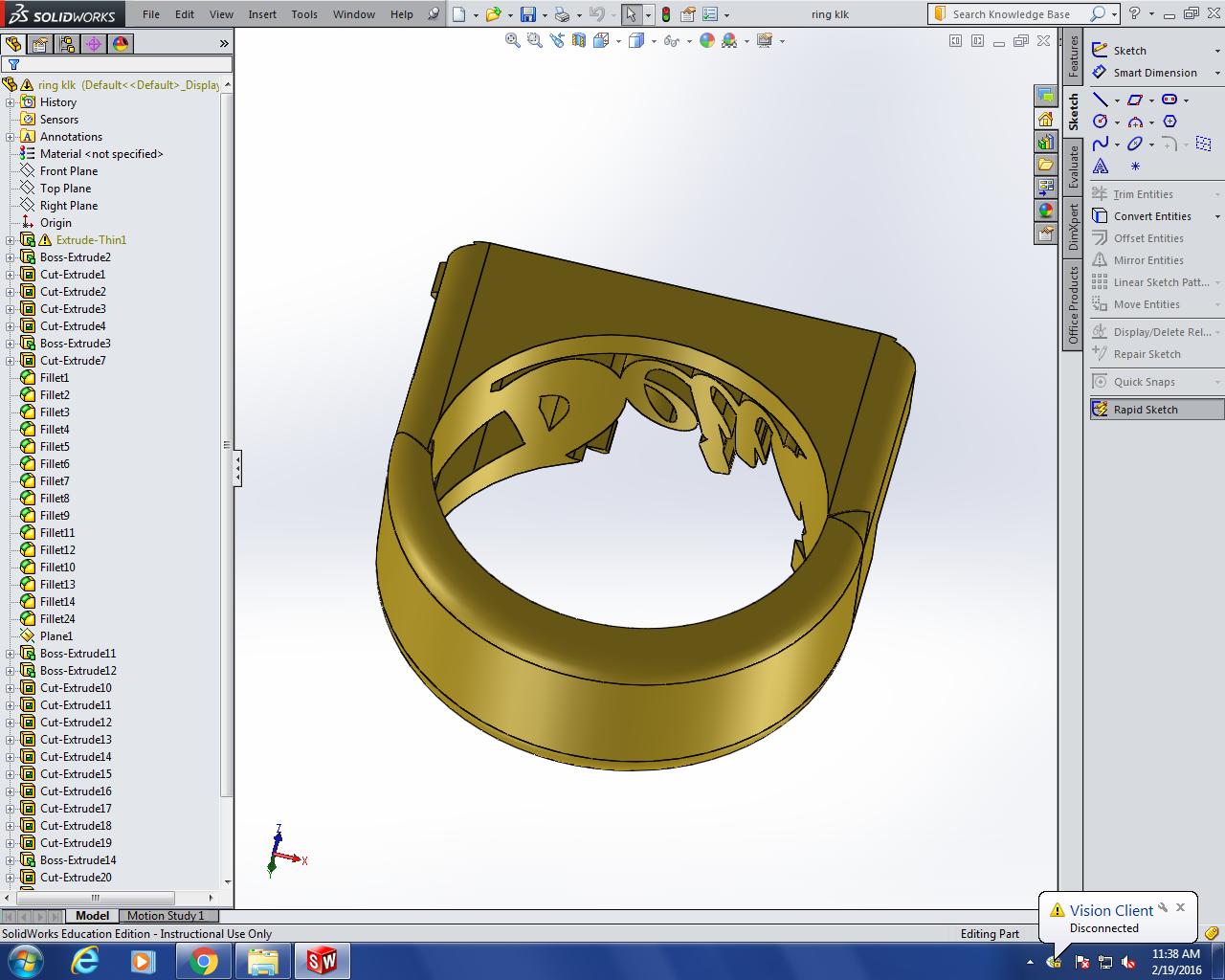Open the Convert Entities dropdown arrow

(1217, 217)
